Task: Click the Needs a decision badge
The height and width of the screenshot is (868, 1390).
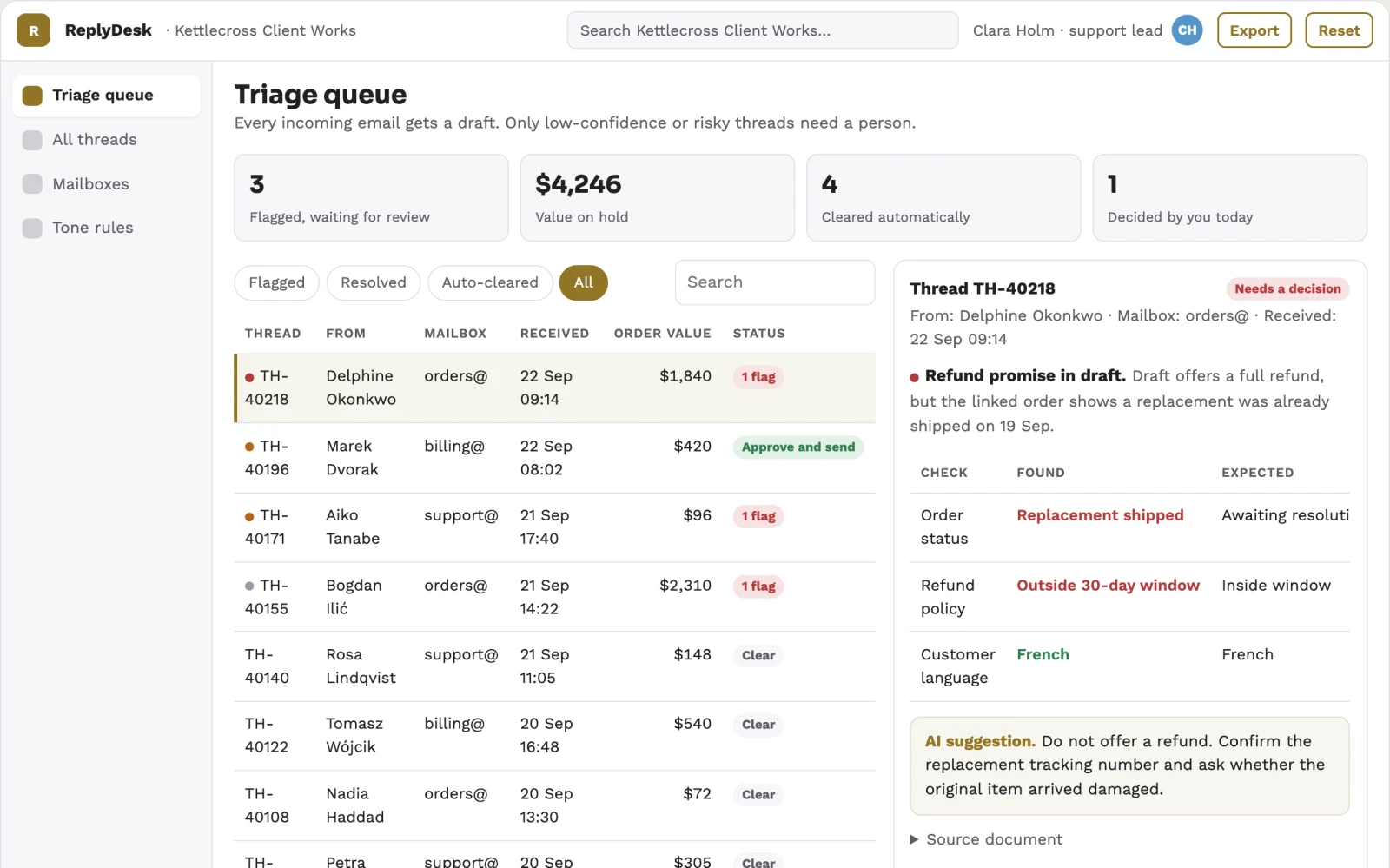Action: 1287,288
